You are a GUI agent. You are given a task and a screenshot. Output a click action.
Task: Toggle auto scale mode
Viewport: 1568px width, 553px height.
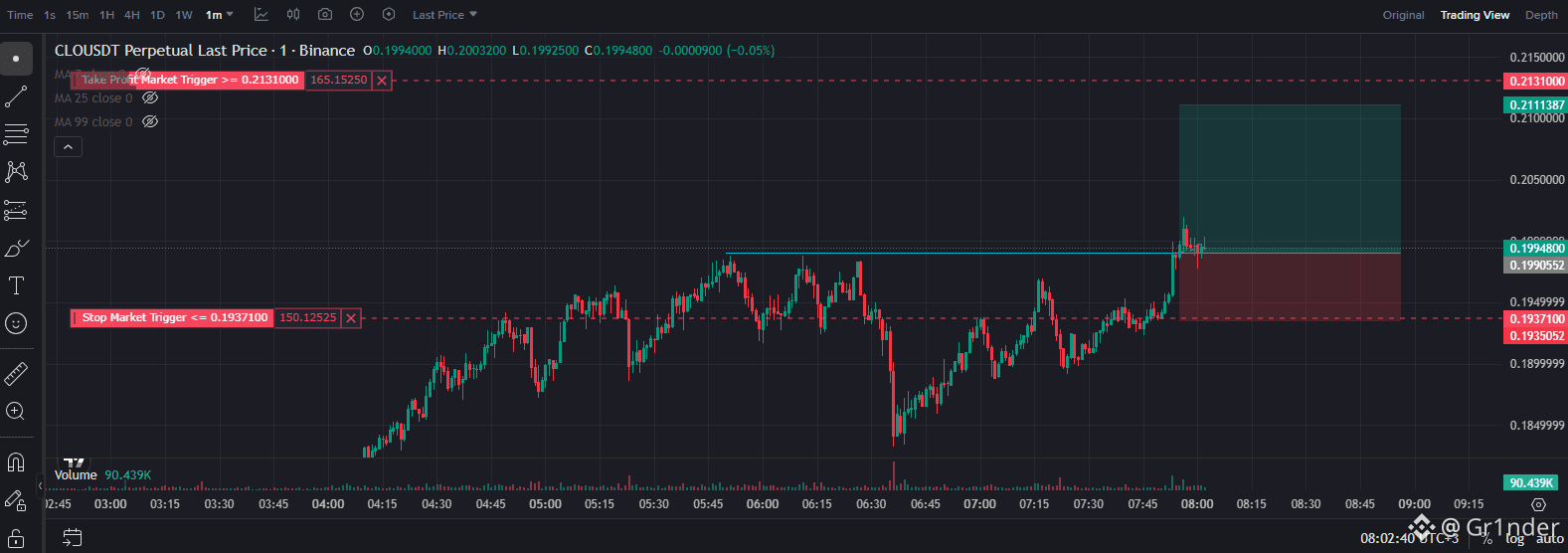(x=1549, y=538)
